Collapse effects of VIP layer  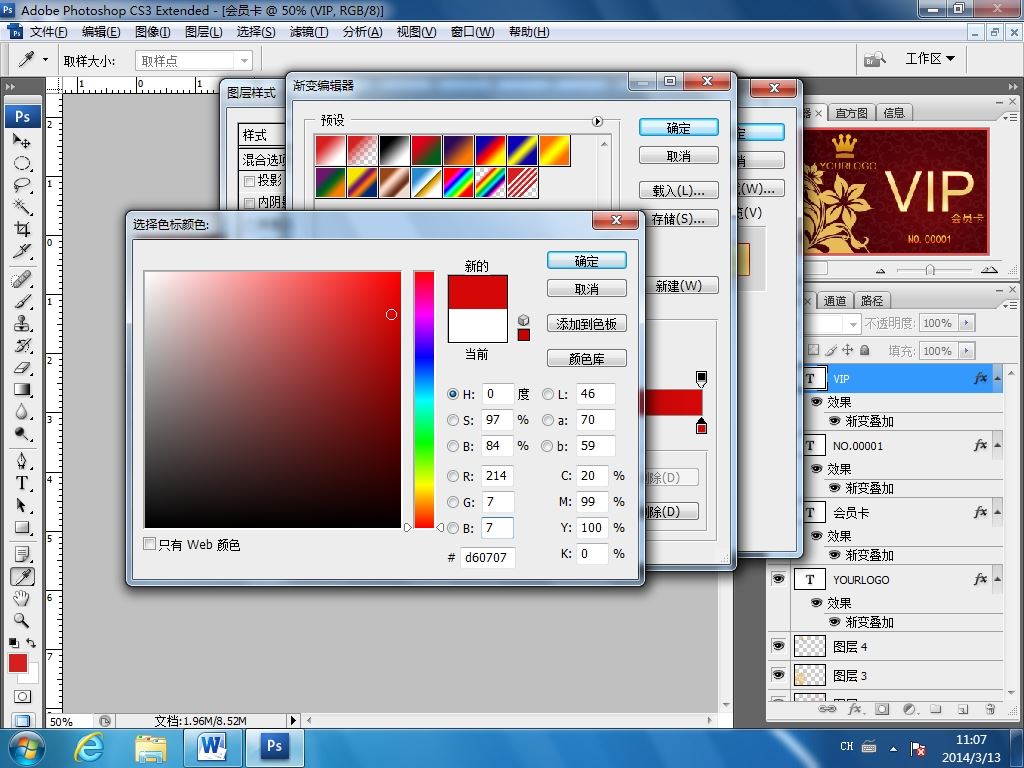click(997, 379)
